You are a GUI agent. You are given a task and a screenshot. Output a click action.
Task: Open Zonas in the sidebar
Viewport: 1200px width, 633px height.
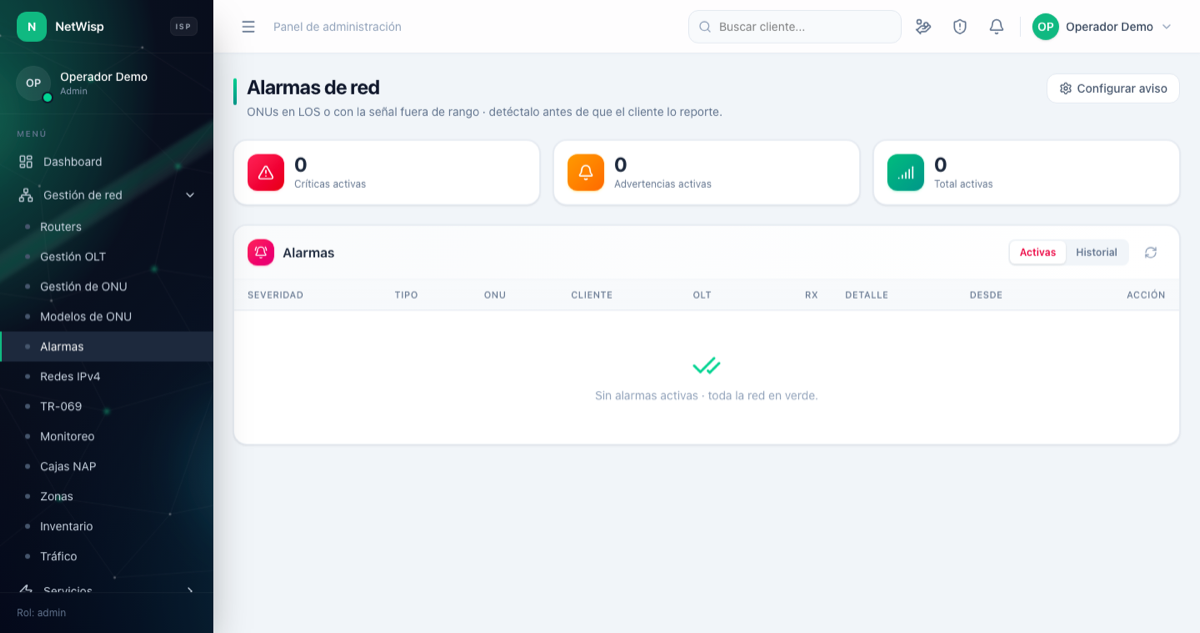pyautogui.click(x=106, y=497)
